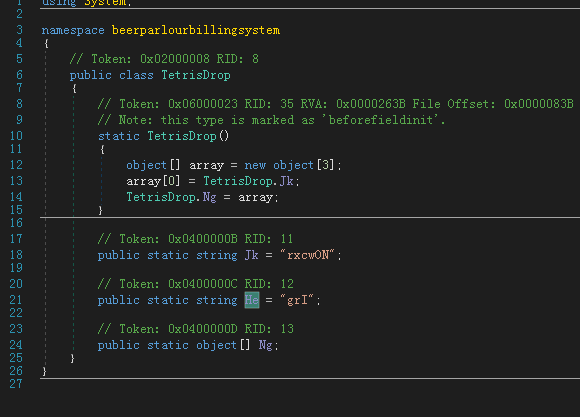Click the static TetrisDrop() constructor name
This screenshot has width=580, height=417.
(182, 136)
